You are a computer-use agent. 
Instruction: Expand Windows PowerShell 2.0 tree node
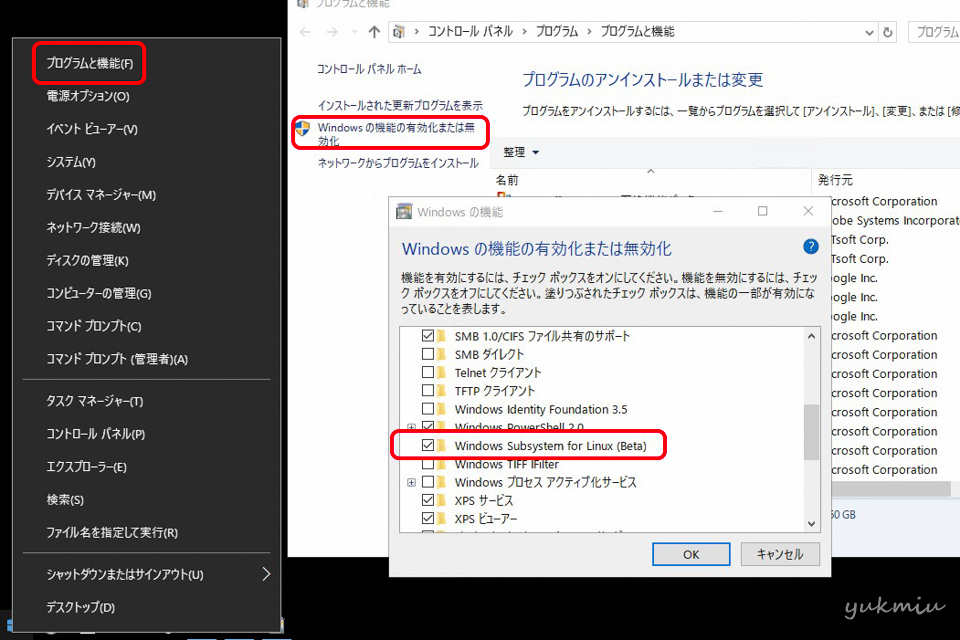pos(411,427)
